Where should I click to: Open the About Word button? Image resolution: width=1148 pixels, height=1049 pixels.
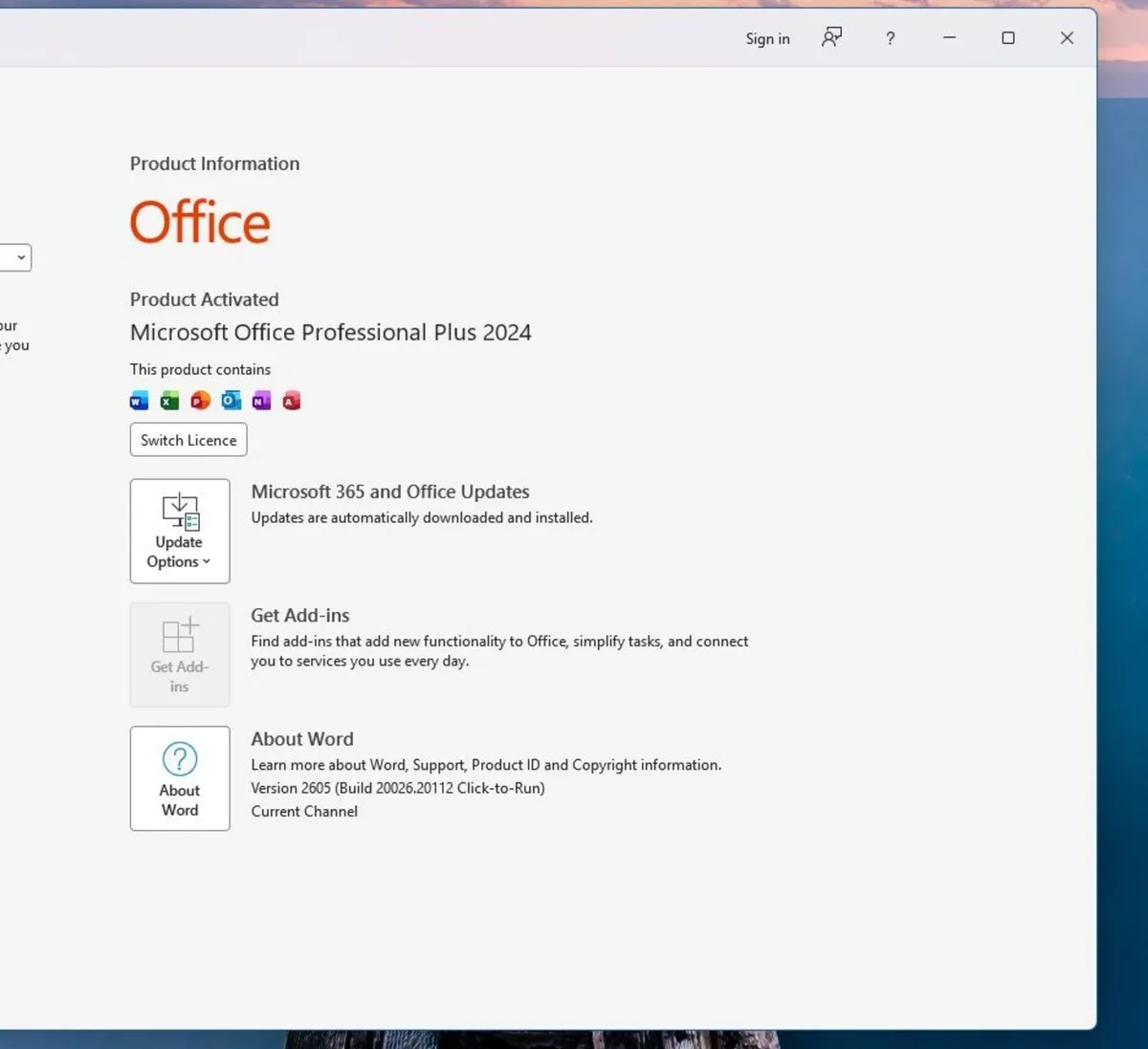[180, 778]
